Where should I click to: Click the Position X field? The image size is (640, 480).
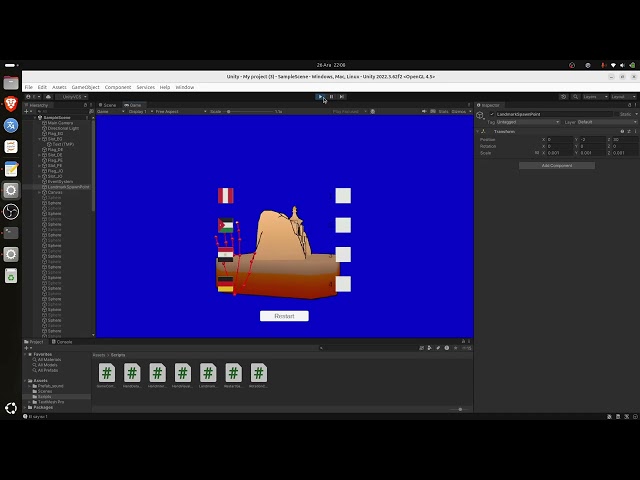pyautogui.click(x=560, y=140)
